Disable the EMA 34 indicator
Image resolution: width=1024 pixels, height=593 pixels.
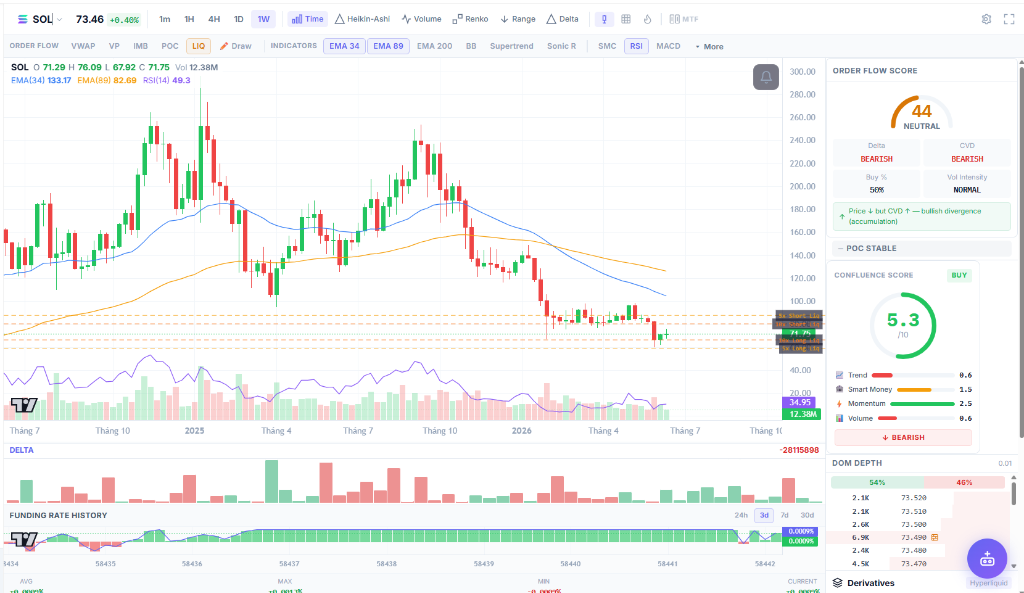pos(344,46)
